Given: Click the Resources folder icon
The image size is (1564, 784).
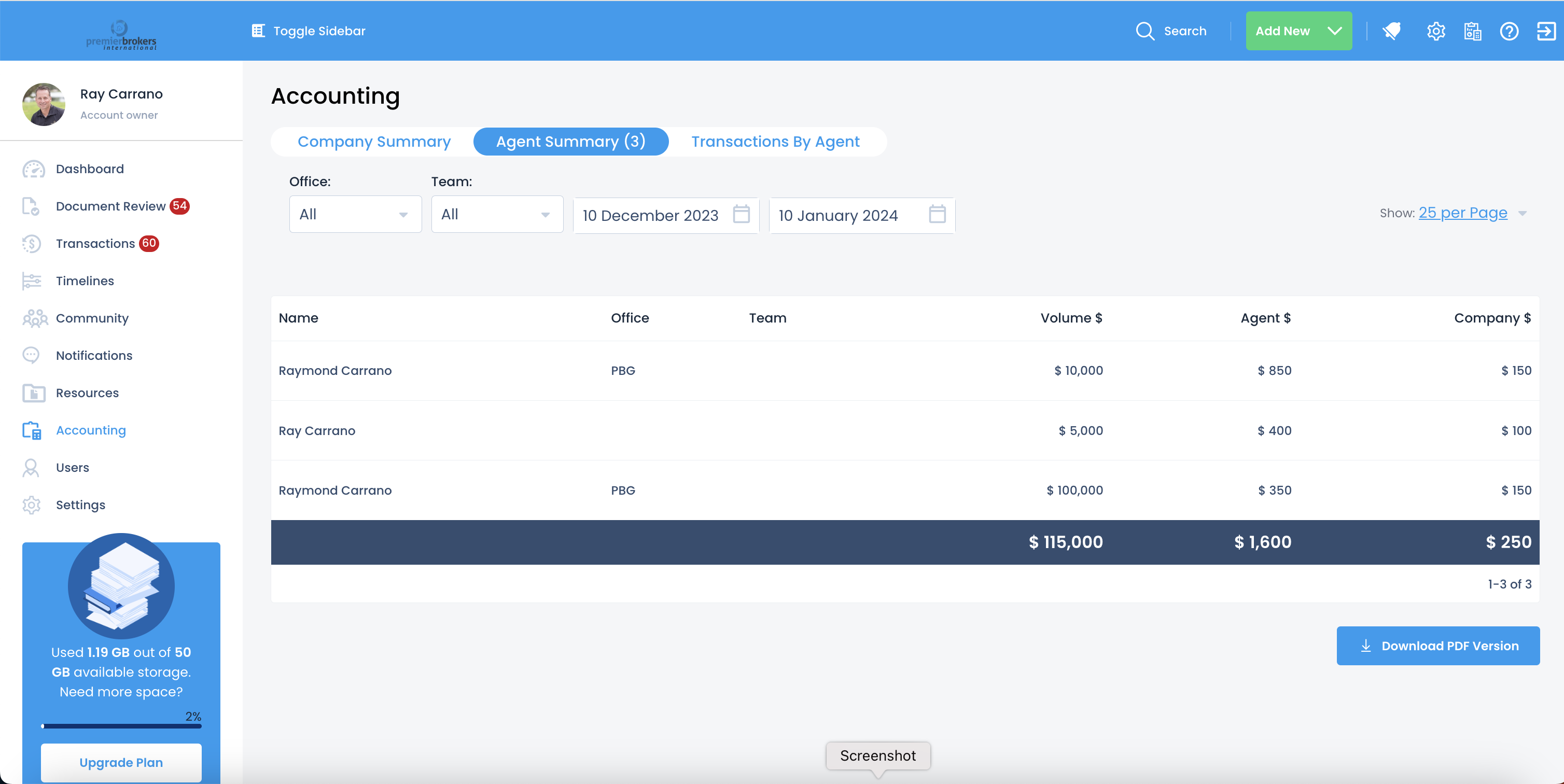Looking at the screenshot, I should (x=33, y=393).
